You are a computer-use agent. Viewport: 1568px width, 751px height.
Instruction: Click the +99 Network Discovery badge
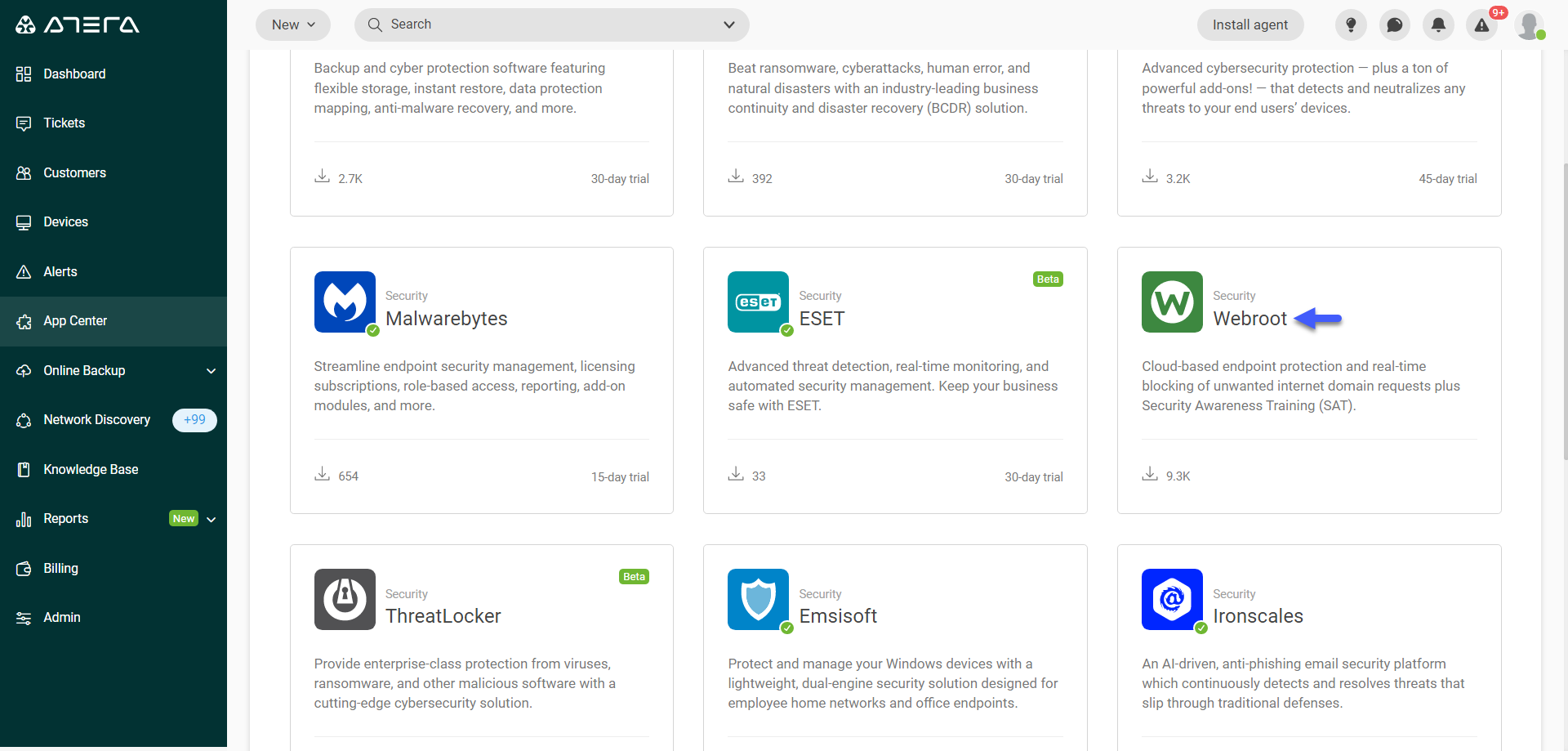tap(194, 420)
